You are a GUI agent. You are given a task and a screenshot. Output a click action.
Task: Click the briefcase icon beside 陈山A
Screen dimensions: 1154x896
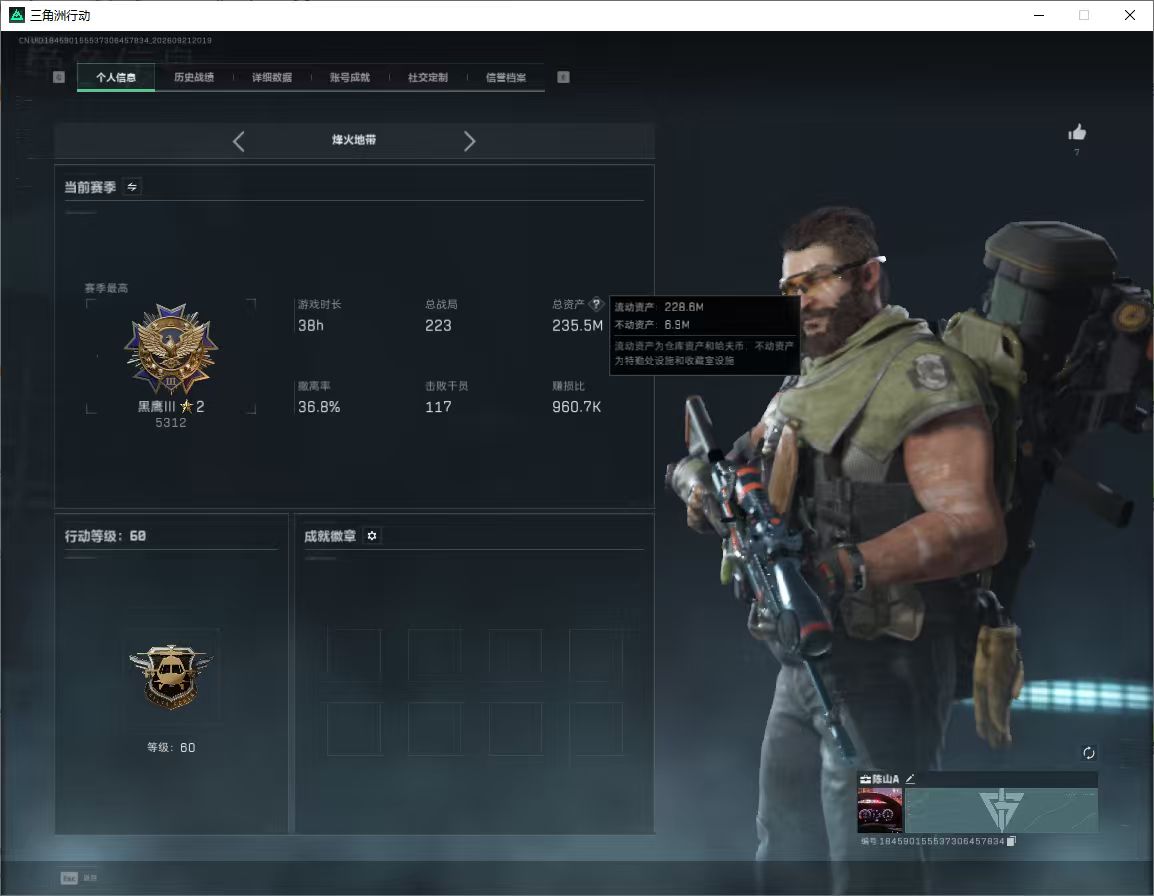pyautogui.click(x=866, y=779)
